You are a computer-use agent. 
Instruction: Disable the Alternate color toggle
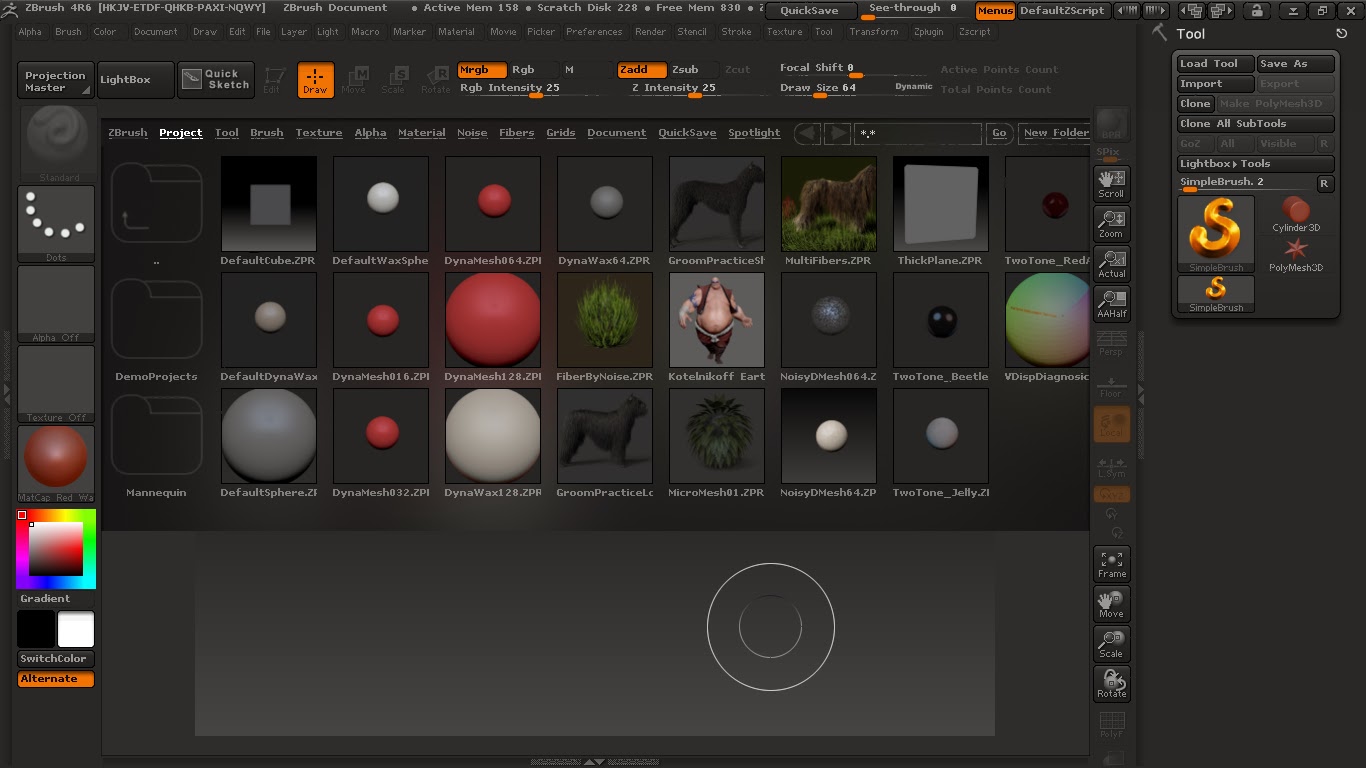[x=56, y=679]
